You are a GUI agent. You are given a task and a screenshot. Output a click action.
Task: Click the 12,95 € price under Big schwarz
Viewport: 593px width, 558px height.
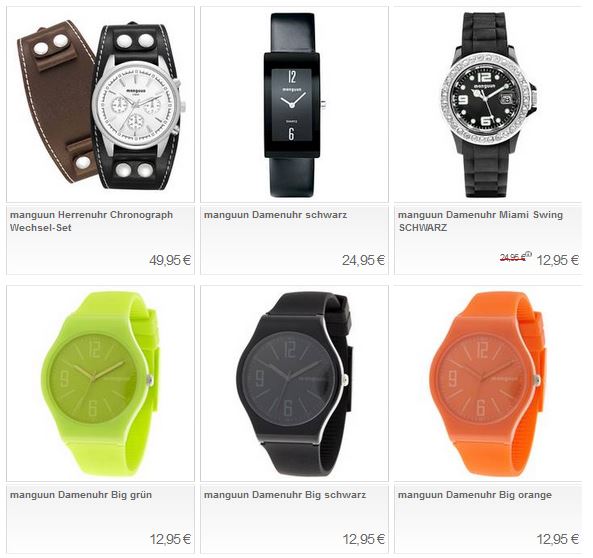pyautogui.click(x=363, y=539)
